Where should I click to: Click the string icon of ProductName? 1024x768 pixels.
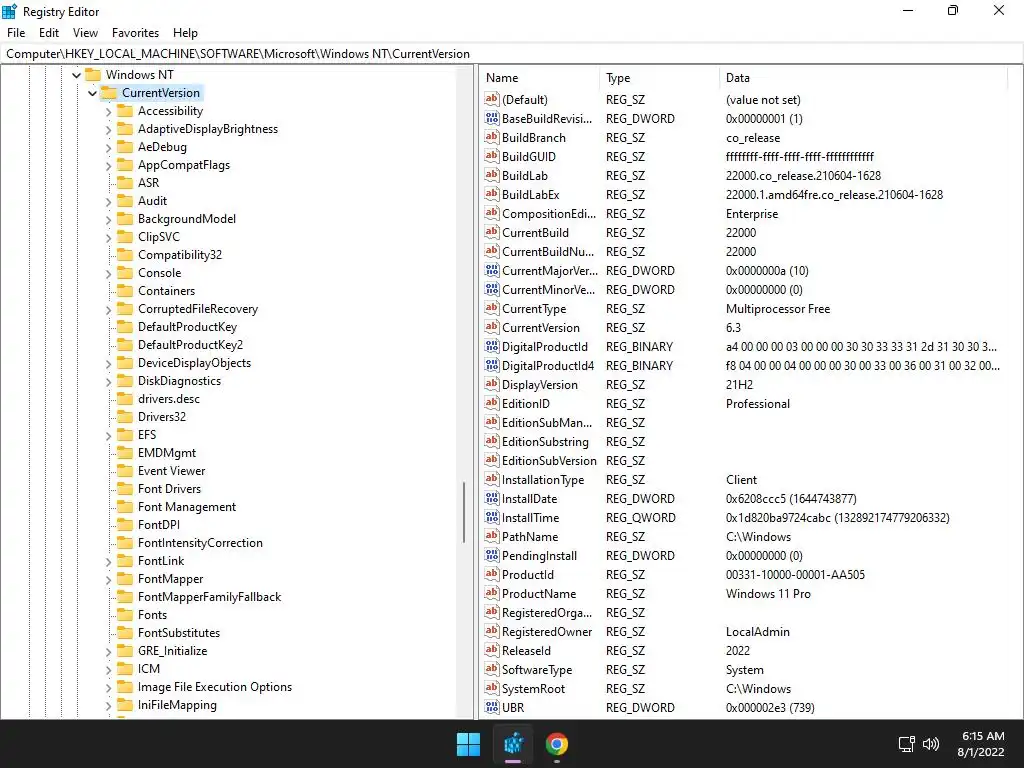[x=492, y=594]
